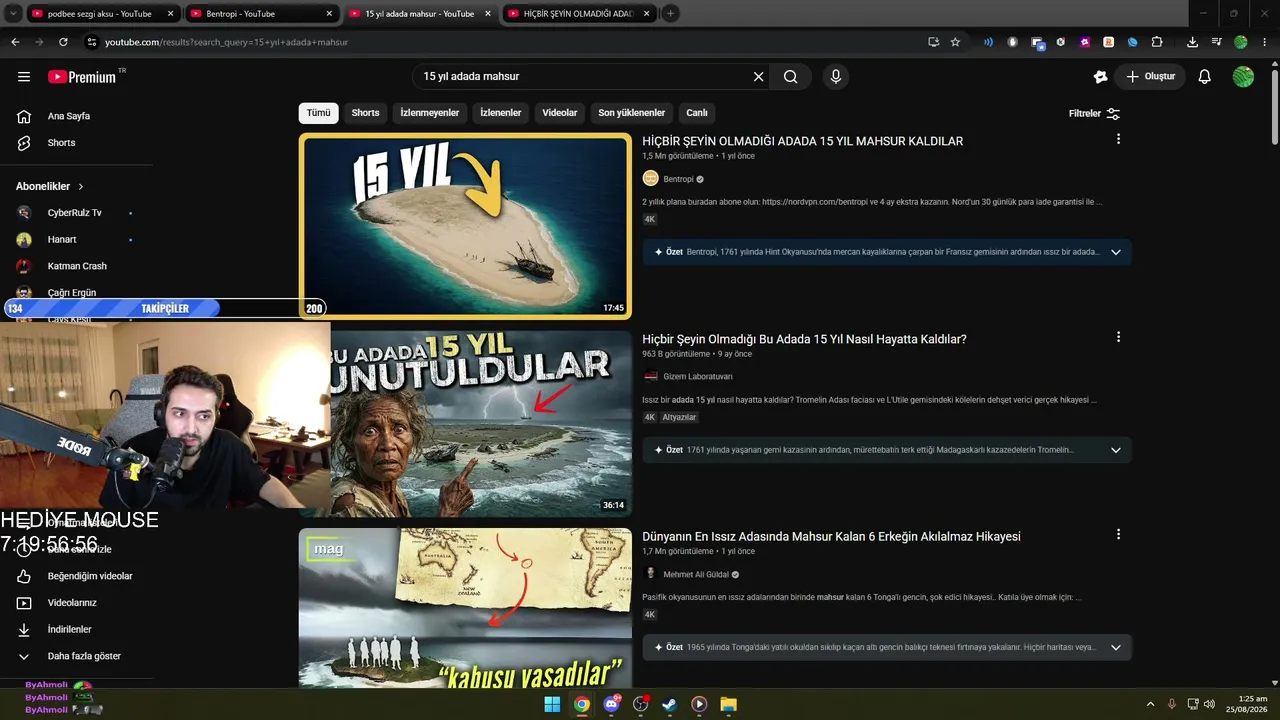Click the Chrome address bar URL
The height and width of the screenshot is (720, 1280).
pyautogui.click(x=226, y=42)
